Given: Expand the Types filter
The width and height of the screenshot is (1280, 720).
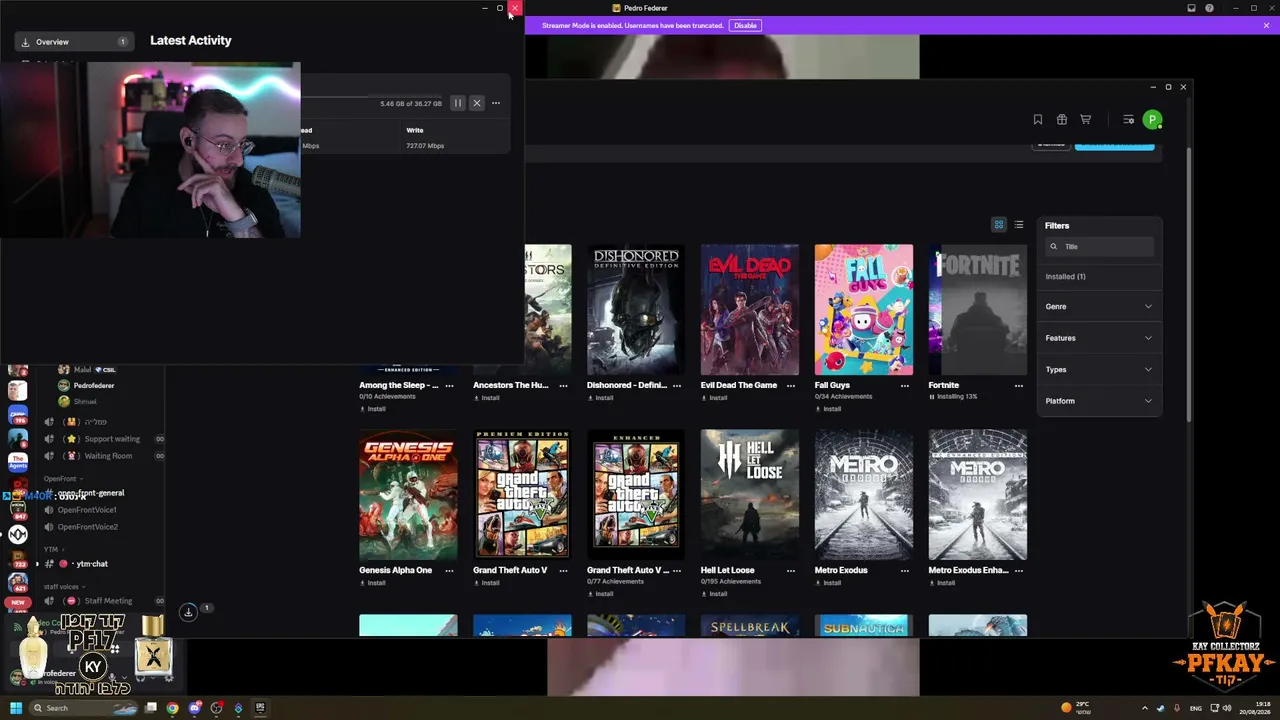Looking at the screenshot, I should click(x=1099, y=370).
